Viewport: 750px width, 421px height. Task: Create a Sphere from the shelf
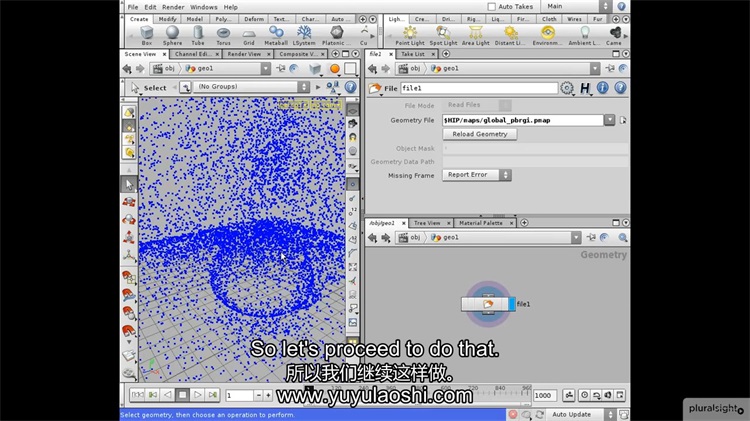click(172, 35)
